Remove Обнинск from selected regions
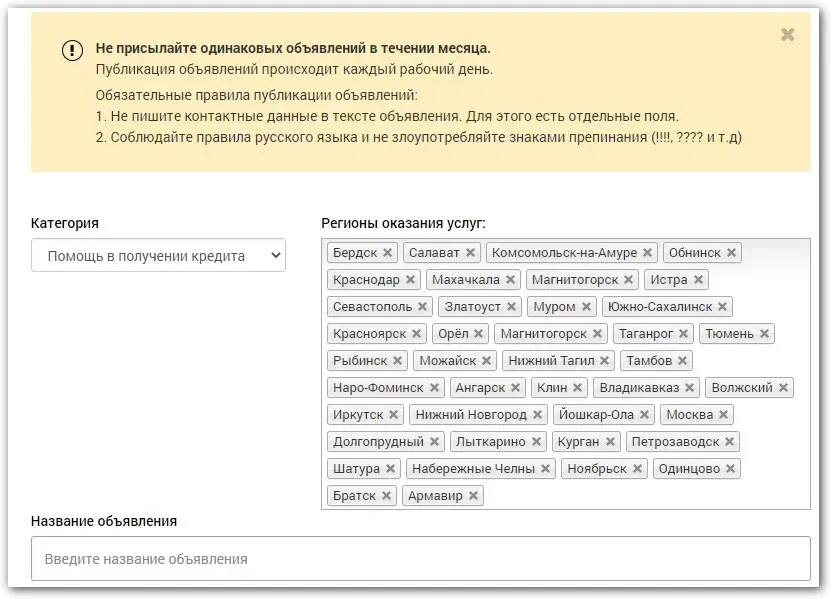The width and height of the screenshot is (831, 599). [731, 253]
